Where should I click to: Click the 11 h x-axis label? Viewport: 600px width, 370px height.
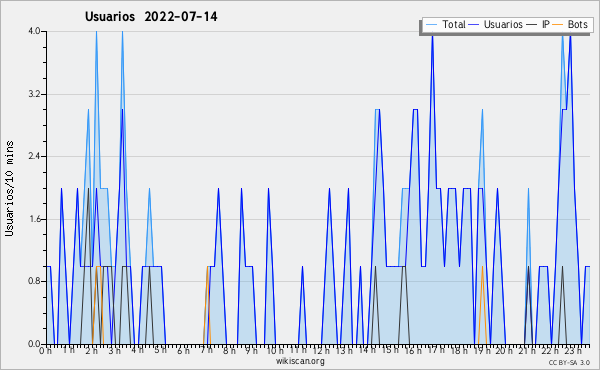298,350
